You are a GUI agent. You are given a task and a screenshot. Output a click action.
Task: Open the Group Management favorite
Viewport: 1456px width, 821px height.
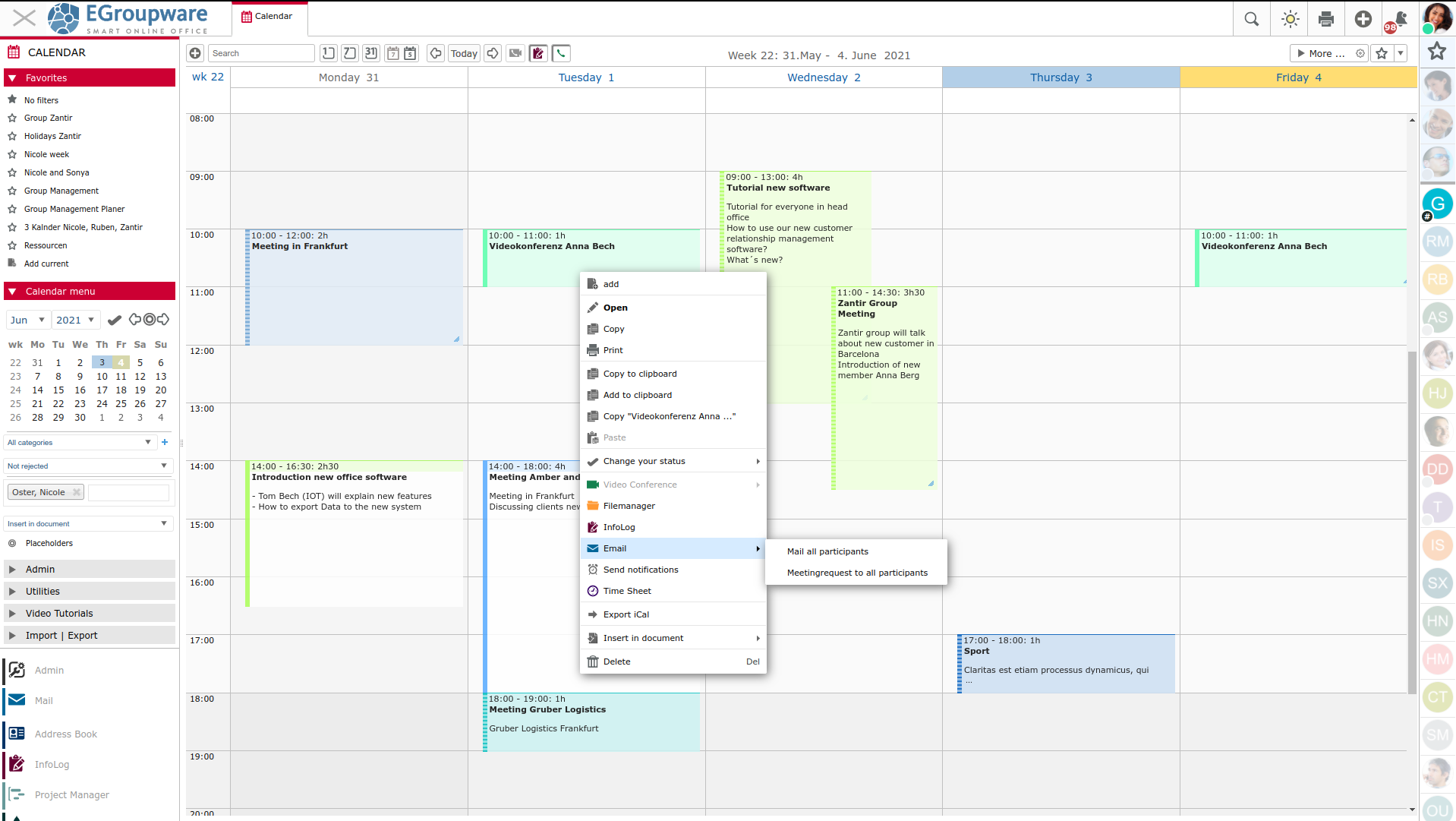click(61, 191)
